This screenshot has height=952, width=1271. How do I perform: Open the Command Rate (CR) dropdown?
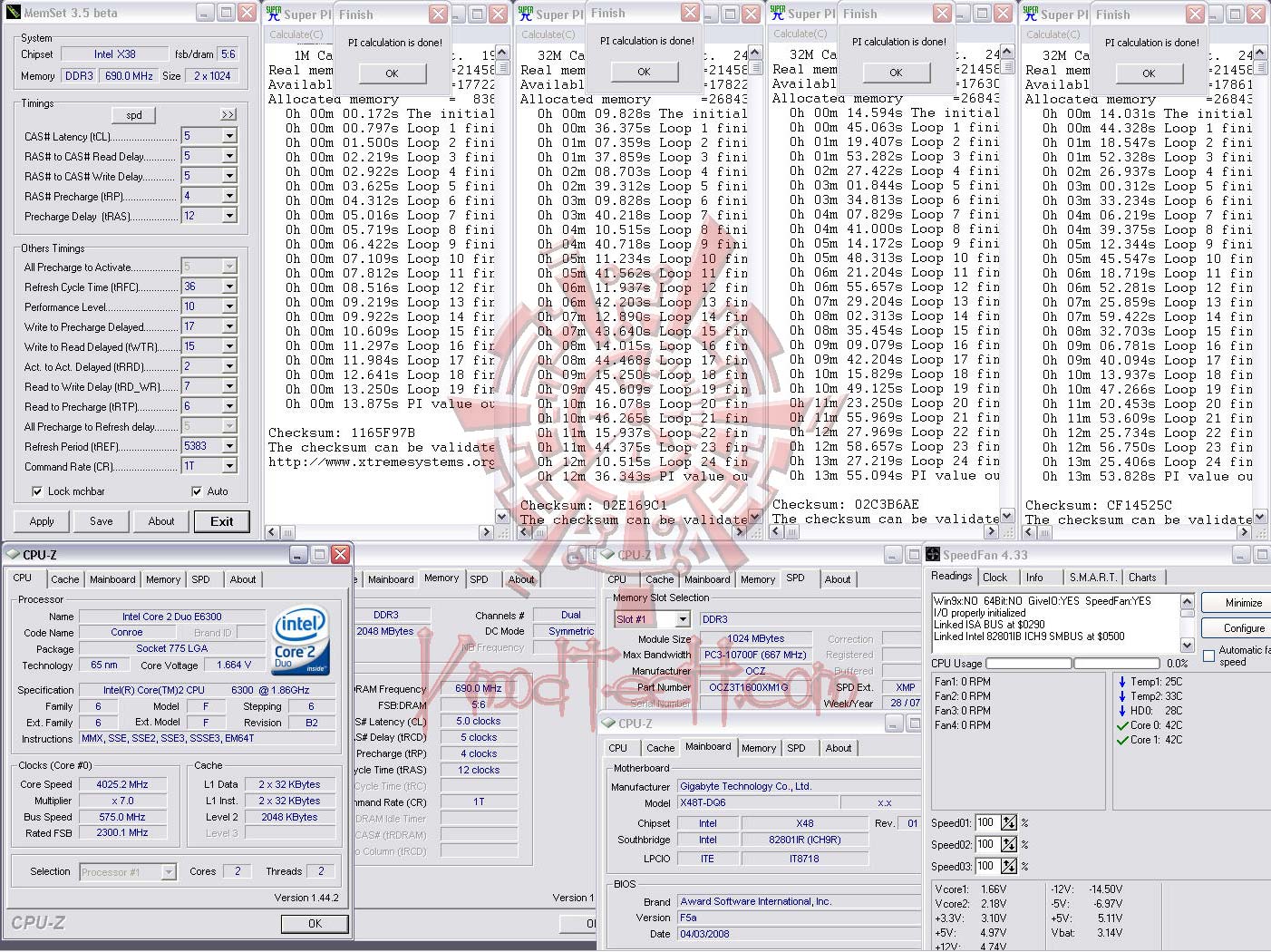pyautogui.click(x=229, y=466)
